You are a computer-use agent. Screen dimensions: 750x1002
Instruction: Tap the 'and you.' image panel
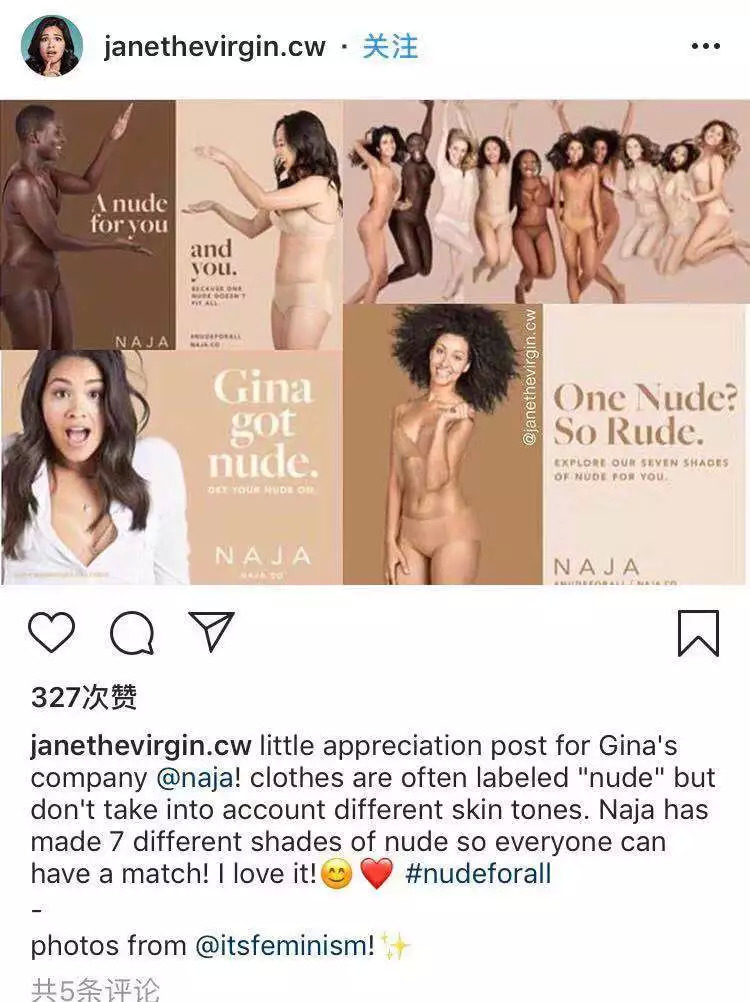(259, 224)
